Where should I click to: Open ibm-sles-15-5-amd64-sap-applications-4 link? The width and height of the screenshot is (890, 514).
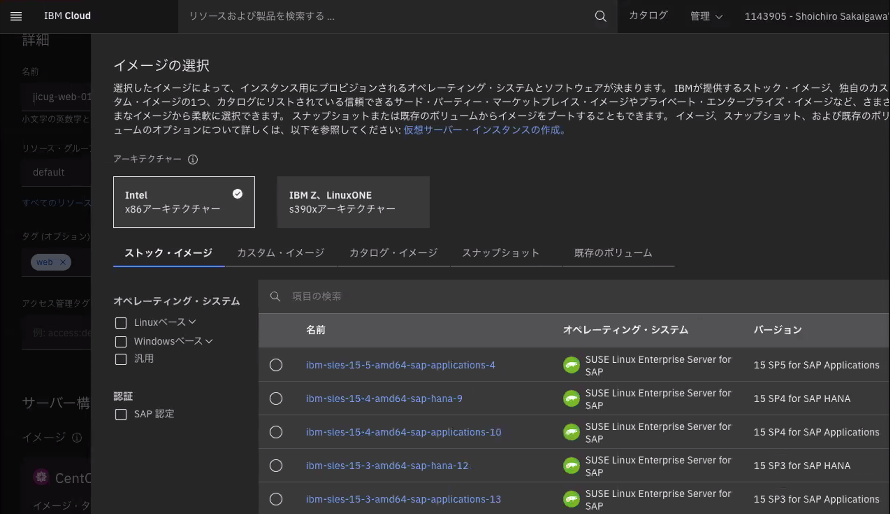pyautogui.click(x=401, y=365)
